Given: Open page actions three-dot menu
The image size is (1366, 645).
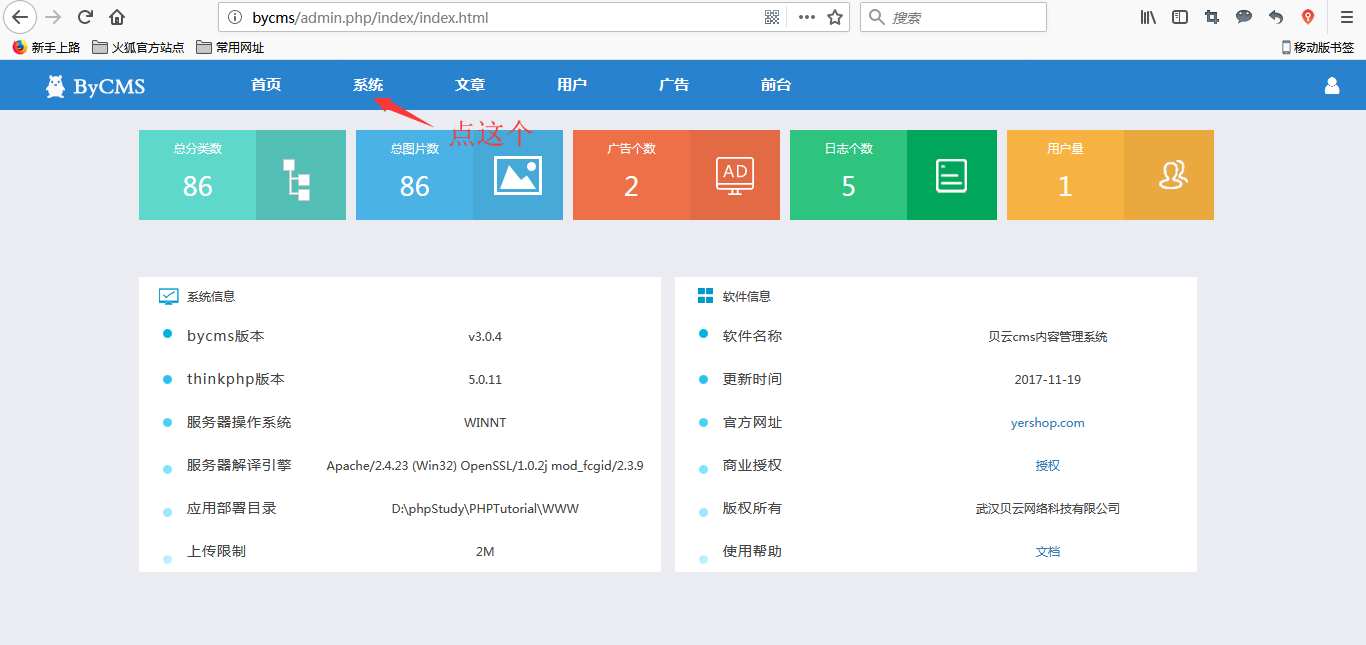Looking at the screenshot, I should click(806, 17).
